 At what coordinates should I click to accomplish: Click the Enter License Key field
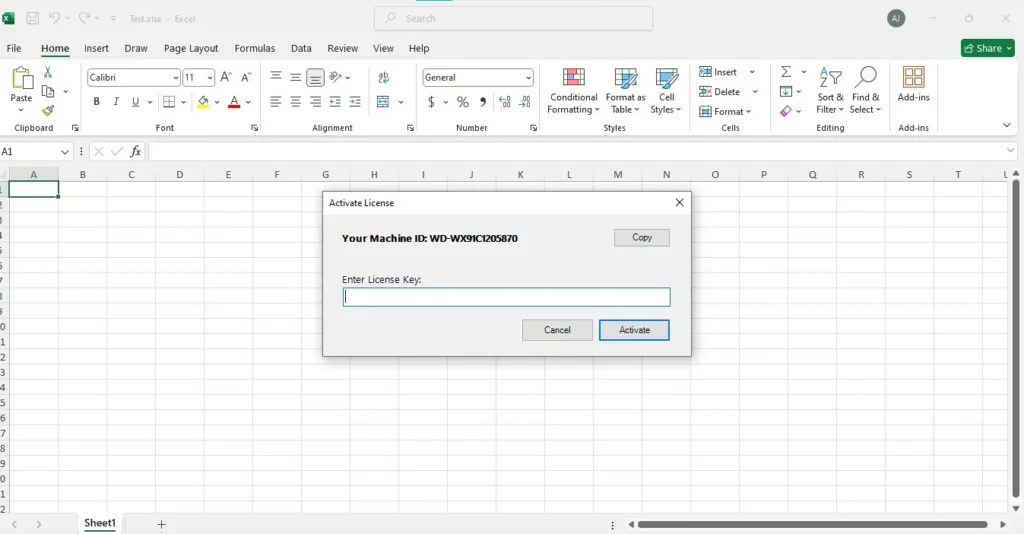506,297
